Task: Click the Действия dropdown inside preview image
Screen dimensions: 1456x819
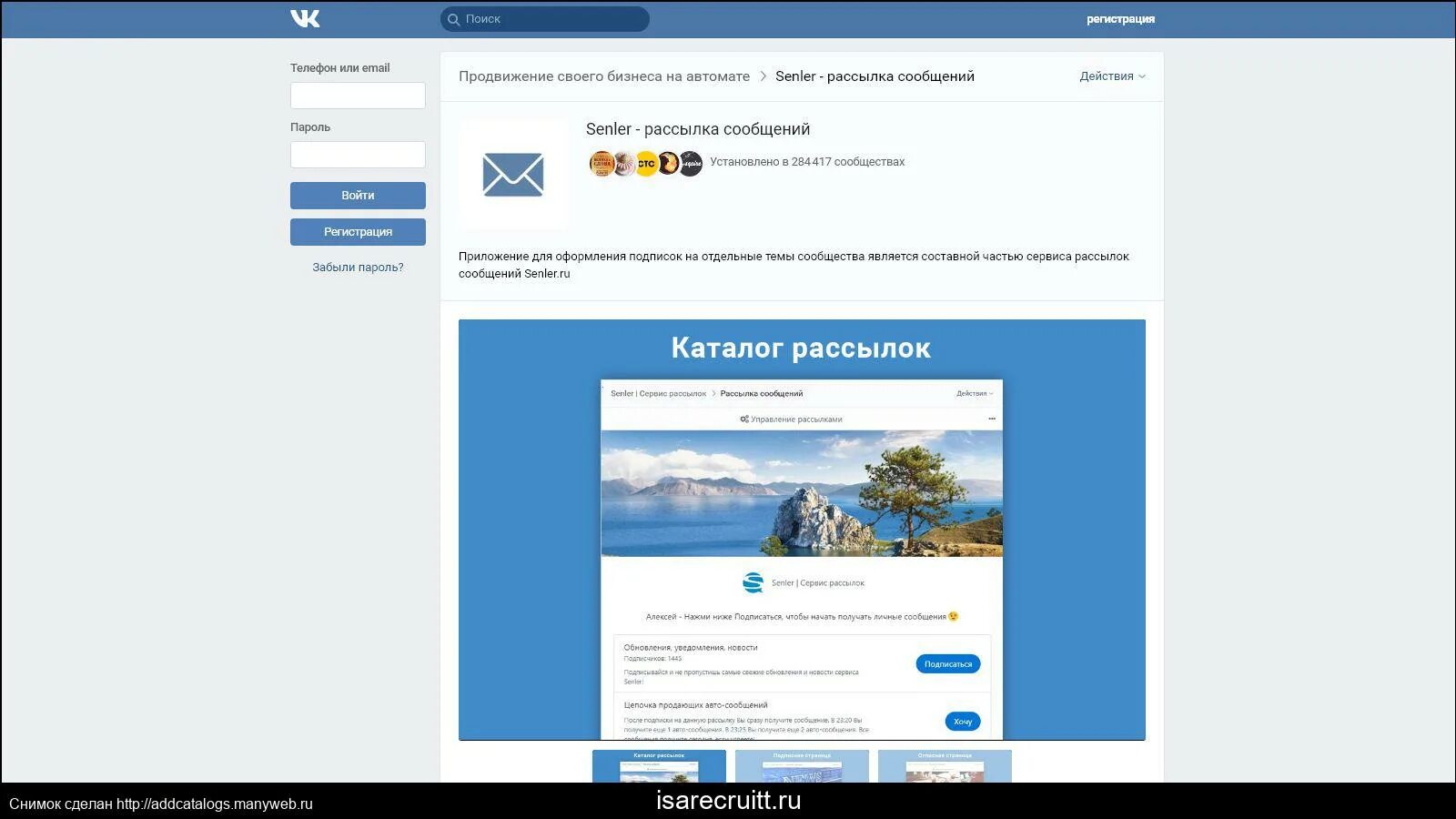Action: [975, 394]
